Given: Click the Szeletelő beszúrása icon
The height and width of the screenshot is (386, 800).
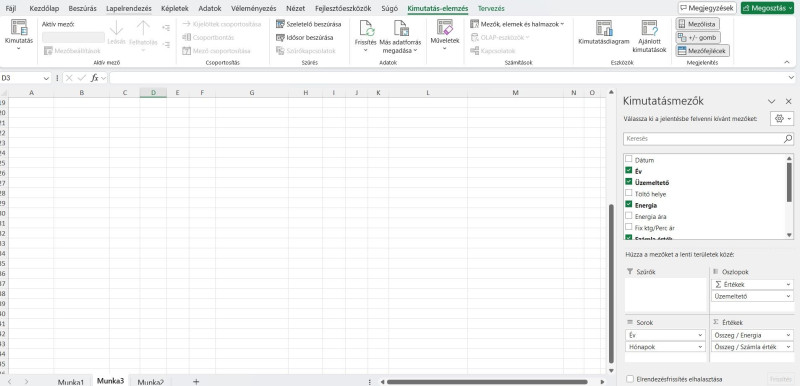Looking at the screenshot, I should pyautogui.click(x=280, y=24).
